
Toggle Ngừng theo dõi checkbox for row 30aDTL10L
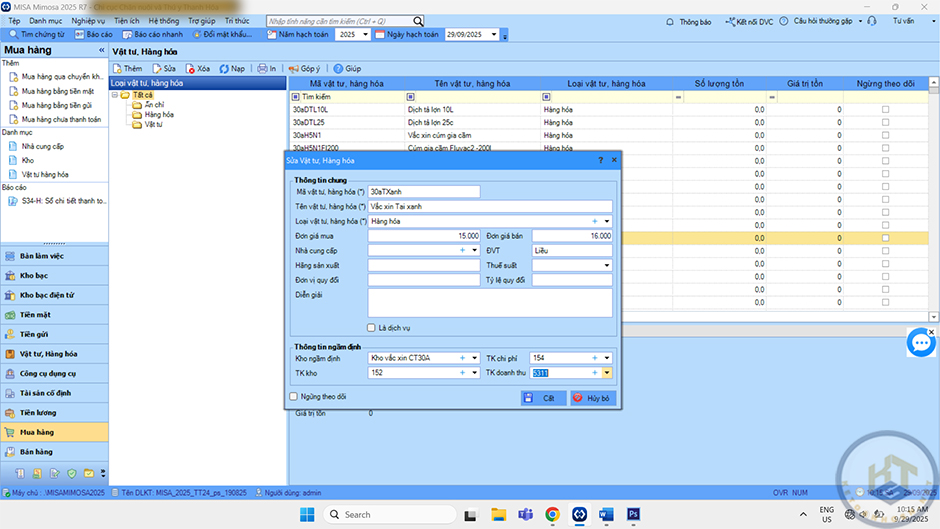[x=884, y=109]
